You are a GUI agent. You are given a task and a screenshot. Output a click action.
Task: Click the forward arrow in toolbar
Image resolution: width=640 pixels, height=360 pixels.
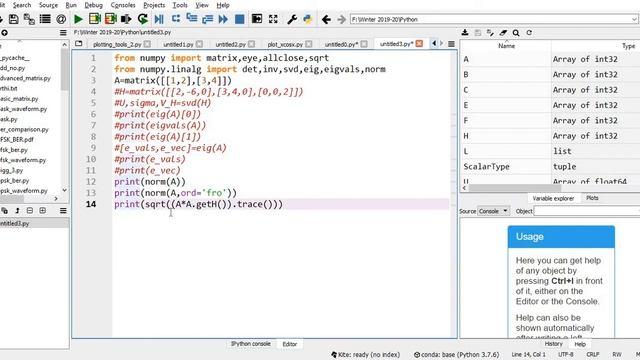coord(342,19)
